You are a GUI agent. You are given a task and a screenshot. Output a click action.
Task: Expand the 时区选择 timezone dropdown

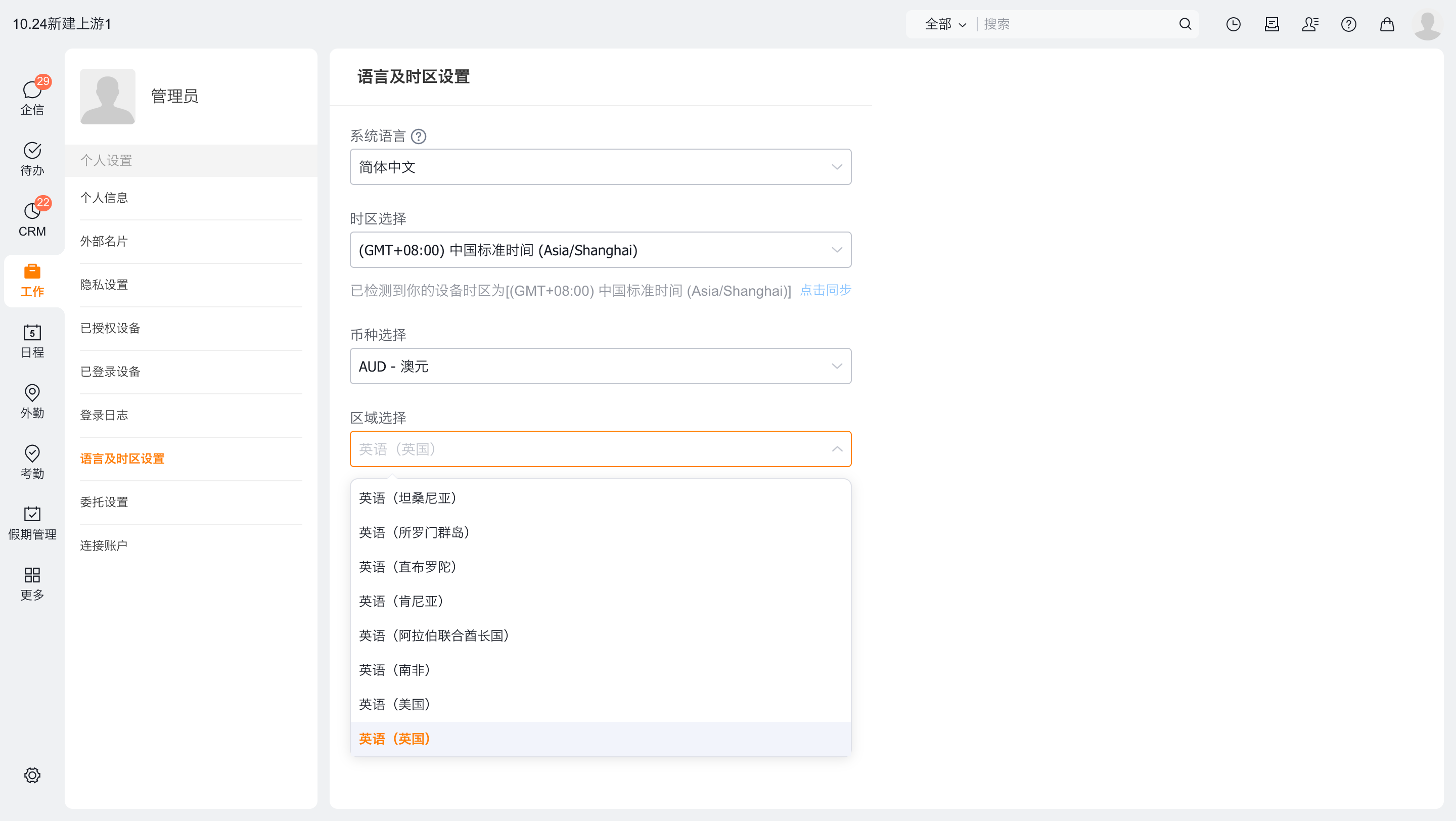coord(600,250)
